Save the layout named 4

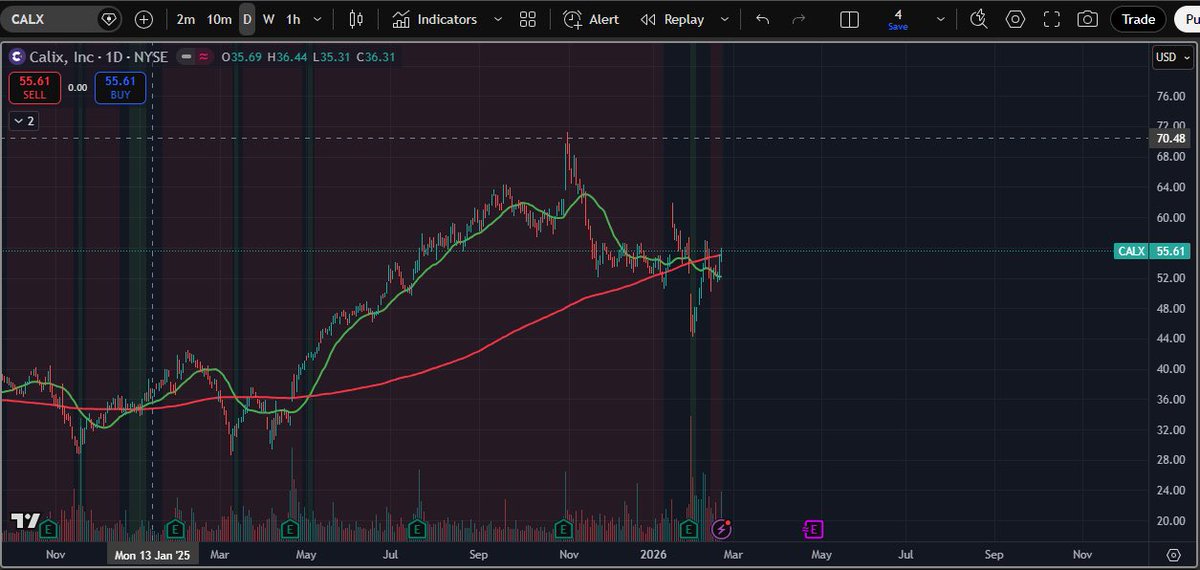(x=898, y=19)
